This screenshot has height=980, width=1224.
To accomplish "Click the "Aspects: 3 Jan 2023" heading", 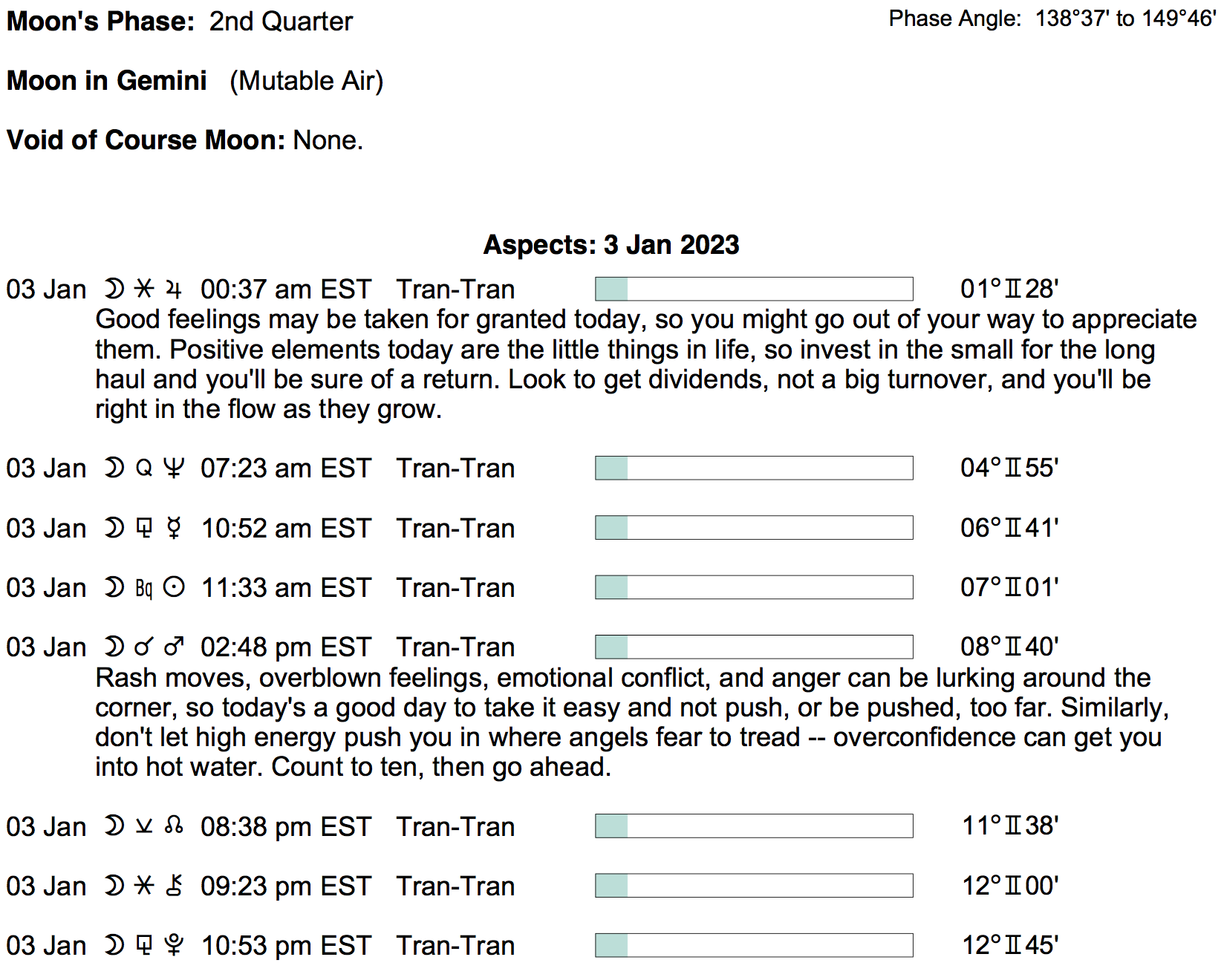I will click(x=611, y=244).
